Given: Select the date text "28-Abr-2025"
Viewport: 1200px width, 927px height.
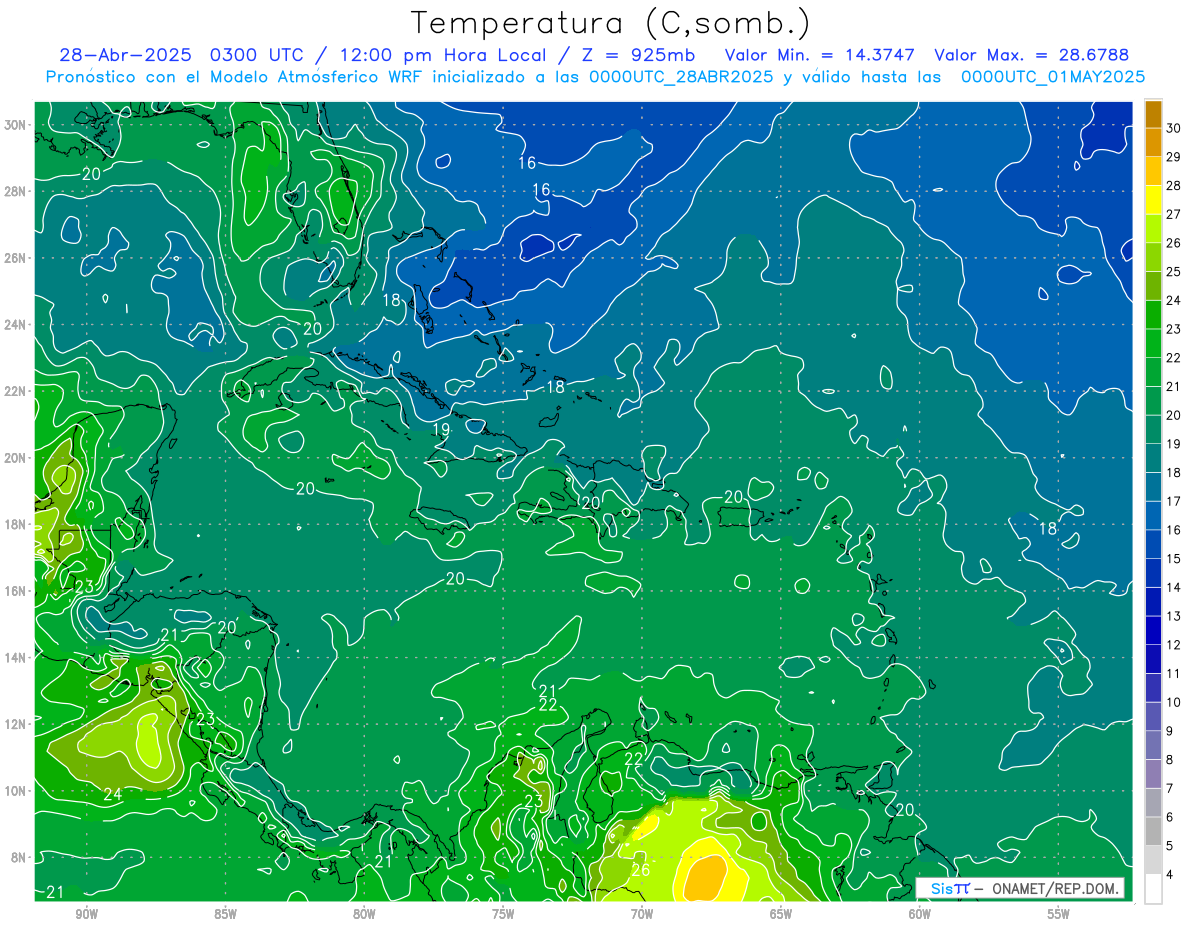Looking at the screenshot, I should (128, 55).
